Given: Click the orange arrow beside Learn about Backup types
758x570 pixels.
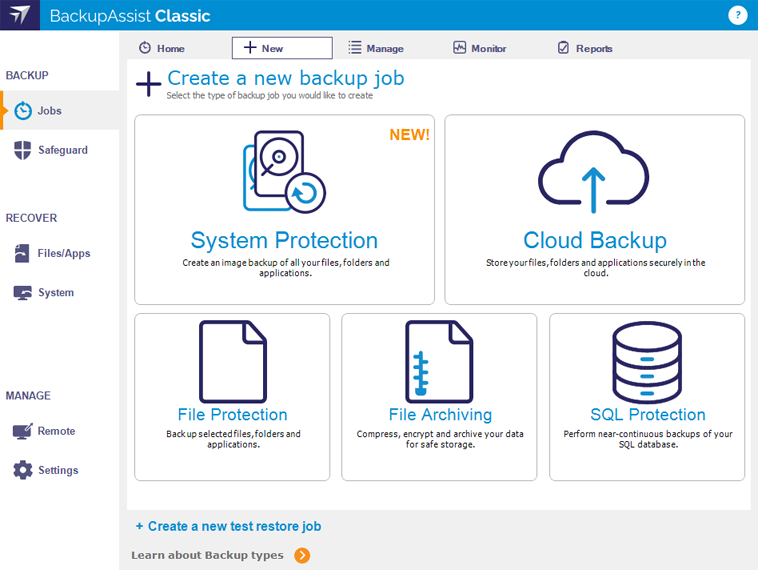Looking at the screenshot, I should [x=302, y=555].
